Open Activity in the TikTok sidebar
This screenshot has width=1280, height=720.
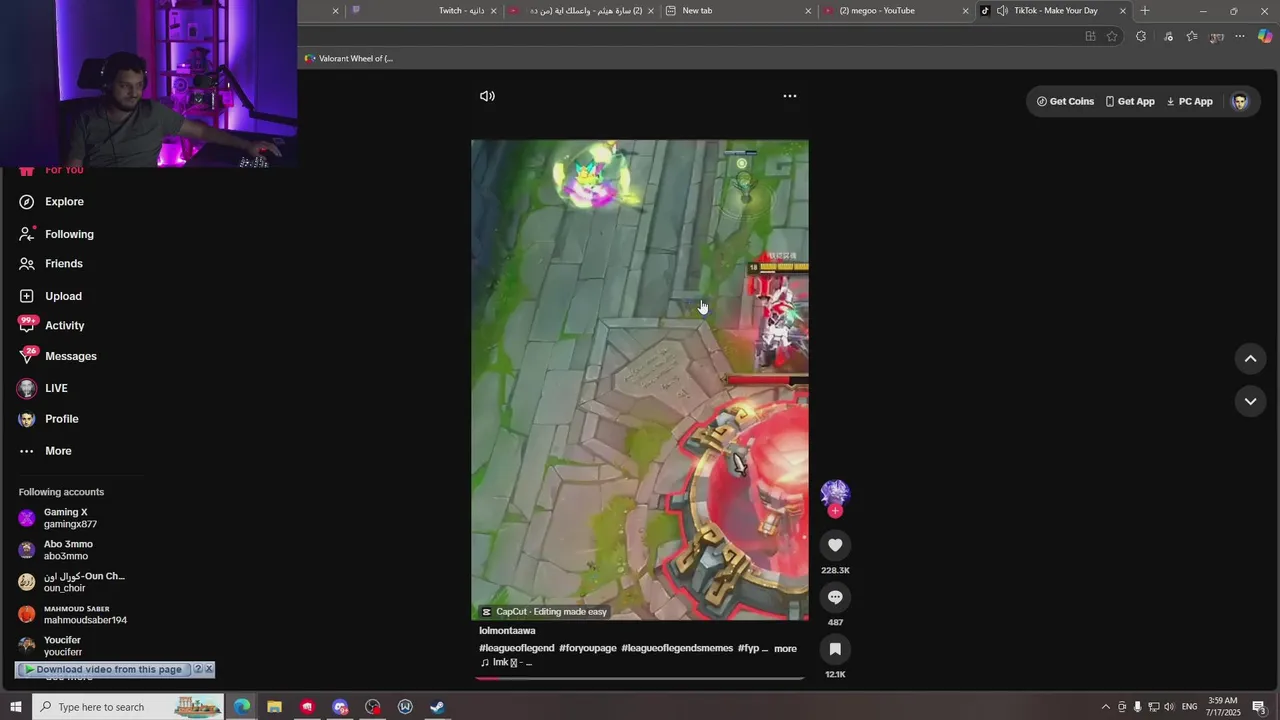pos(52,326)
